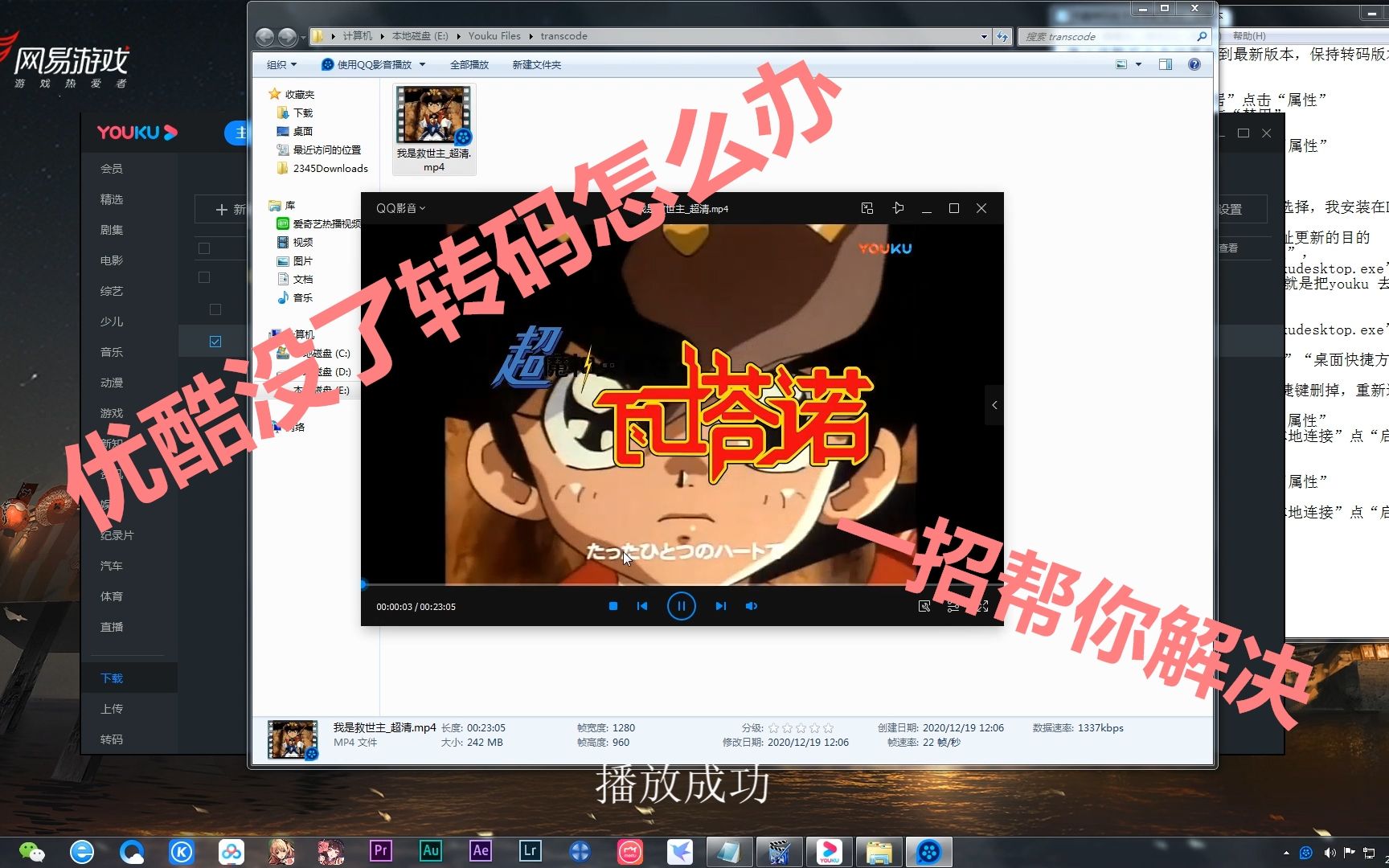Select 剧集 in Youku sidebar
This screenshot has height=868, width=1389.
[x=112, y=230]
